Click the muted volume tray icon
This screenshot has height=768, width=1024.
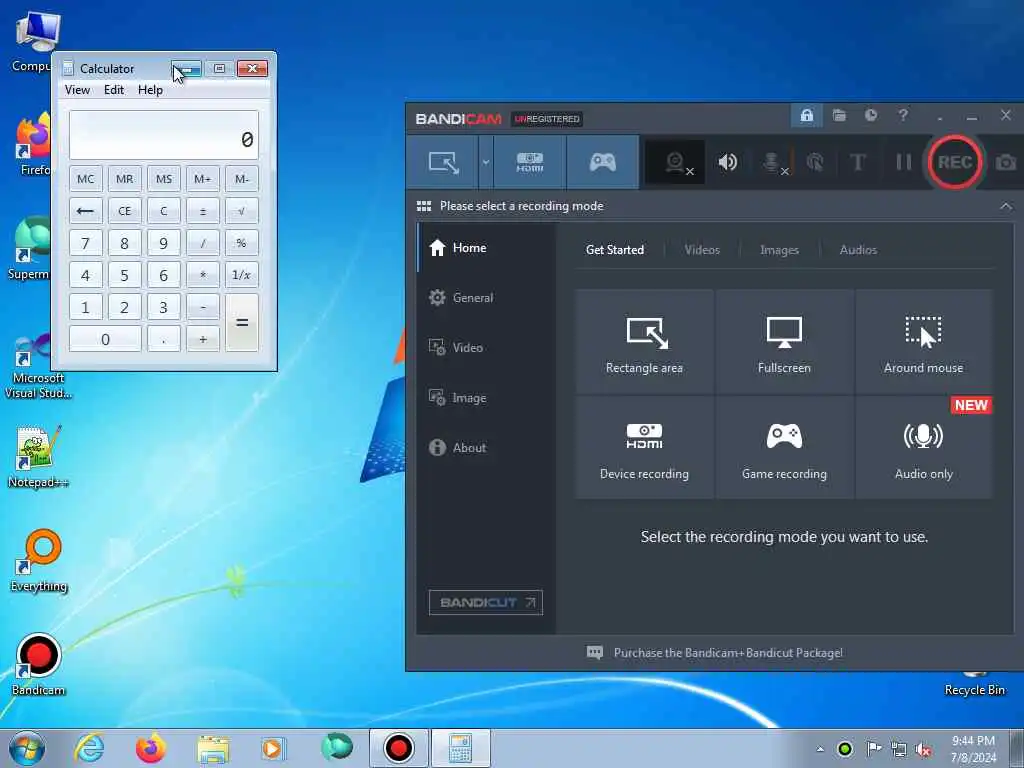click(x=923, y=749)
